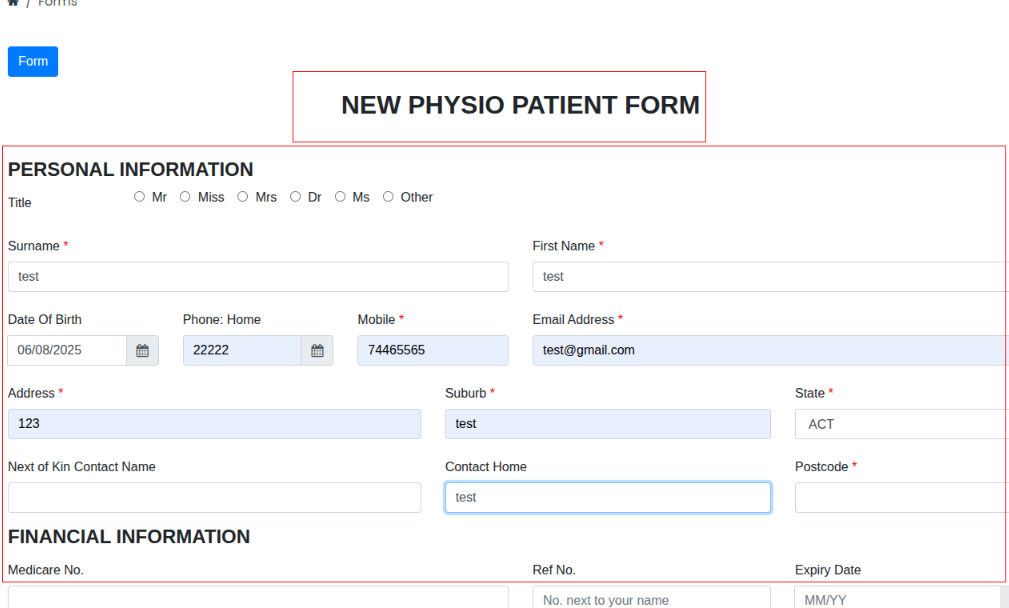Click the Next of Kin Contact Name field
The width and height of the screenshot is (1009, 608).
(x=214, y=498)
